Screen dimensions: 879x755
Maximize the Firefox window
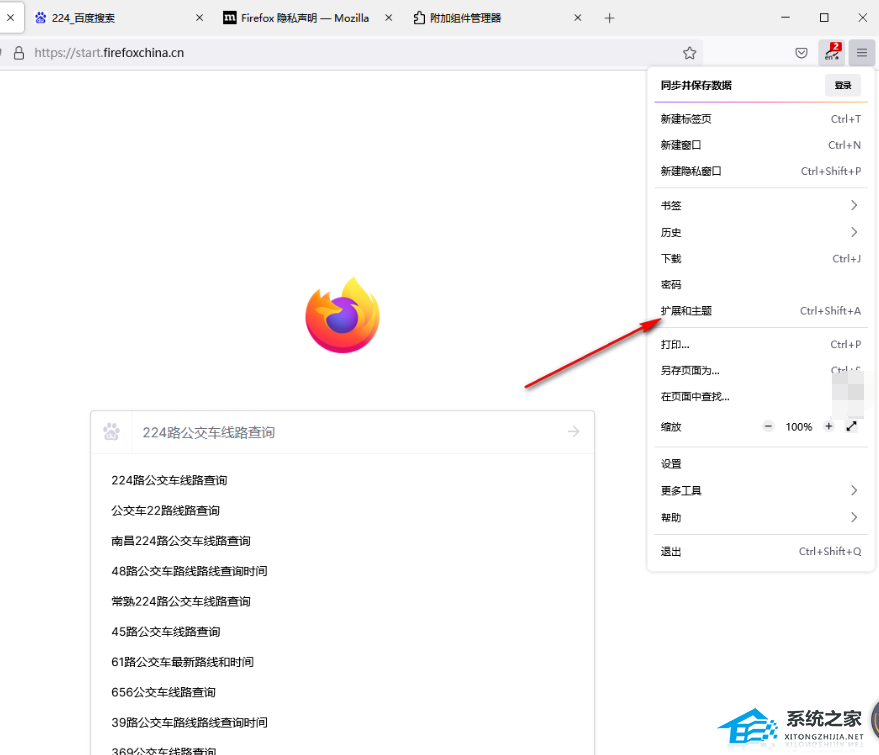pos(824,18)
